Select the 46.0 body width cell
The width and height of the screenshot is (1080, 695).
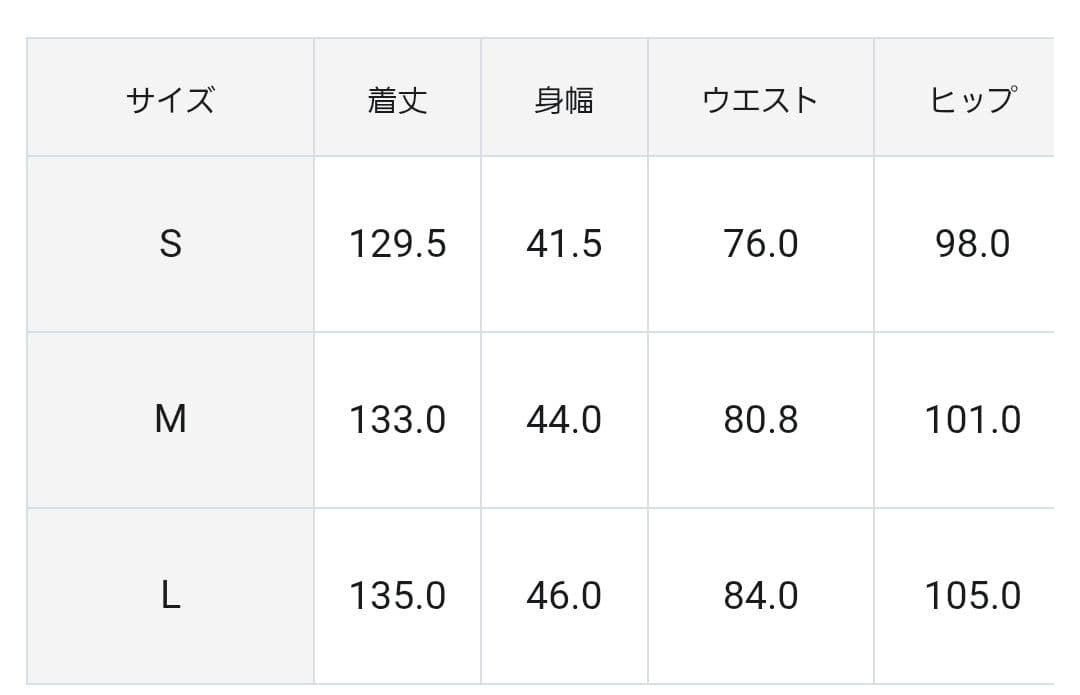(x=564, y=596)
